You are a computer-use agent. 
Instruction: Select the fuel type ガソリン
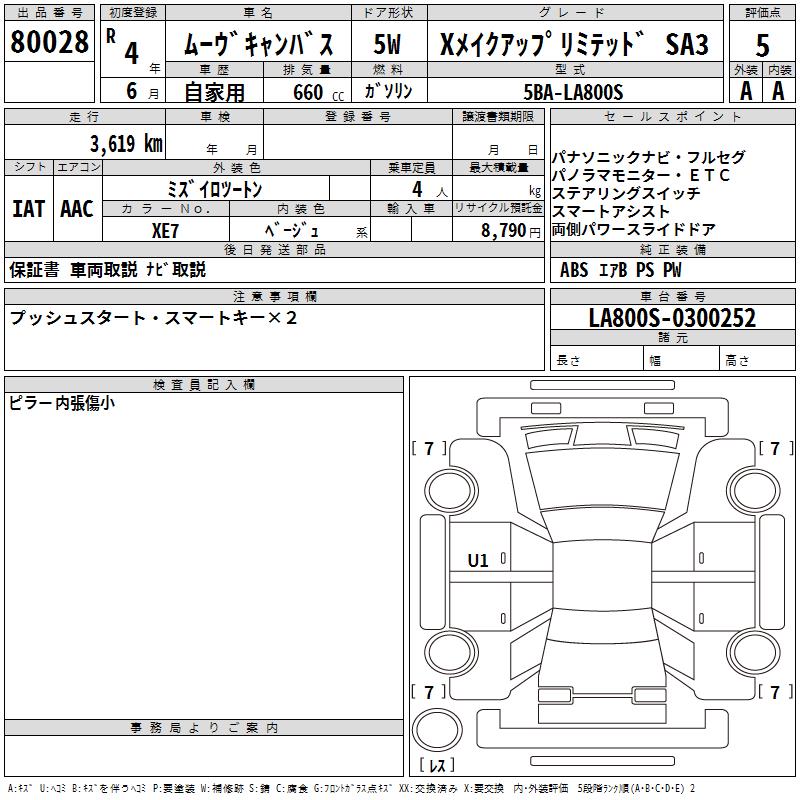[388, 91]
